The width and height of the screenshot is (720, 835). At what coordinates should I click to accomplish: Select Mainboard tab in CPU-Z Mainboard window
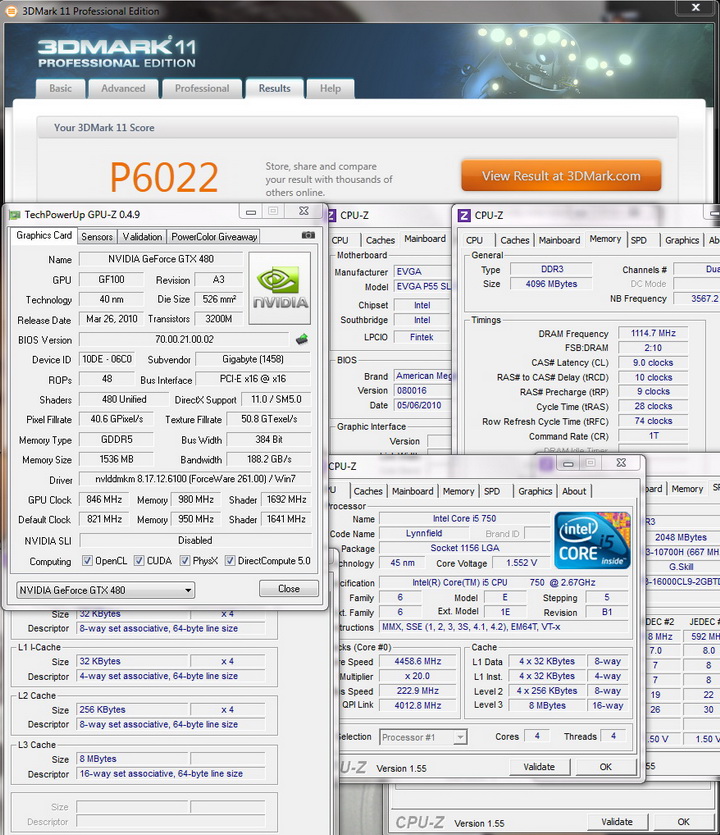425,239
